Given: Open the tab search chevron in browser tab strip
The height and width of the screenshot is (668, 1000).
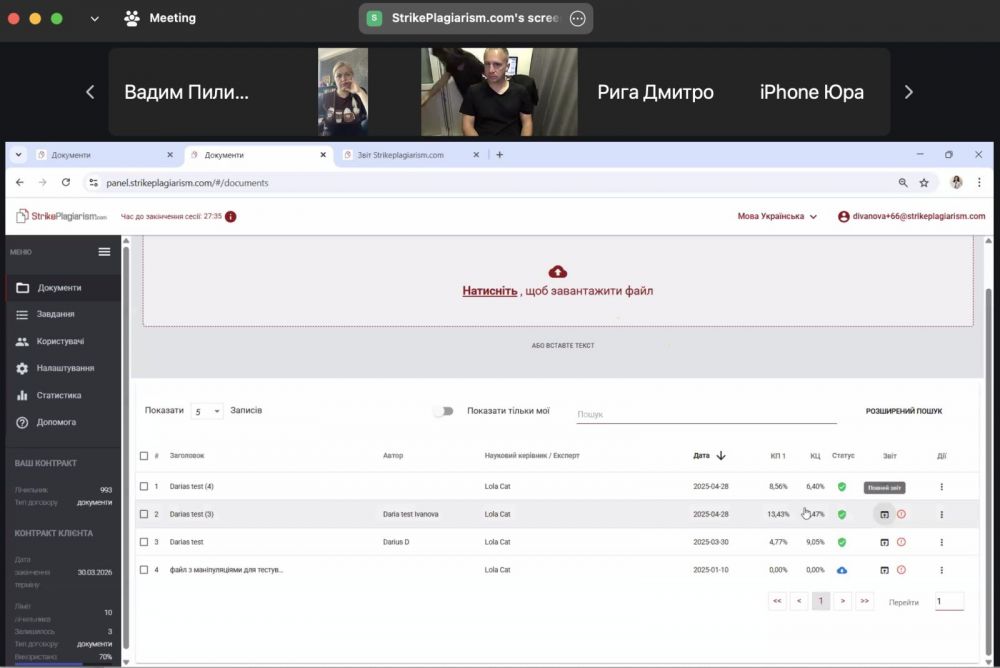Looking at the screenshot, I should pyautogui.click(x=18, y=154).
